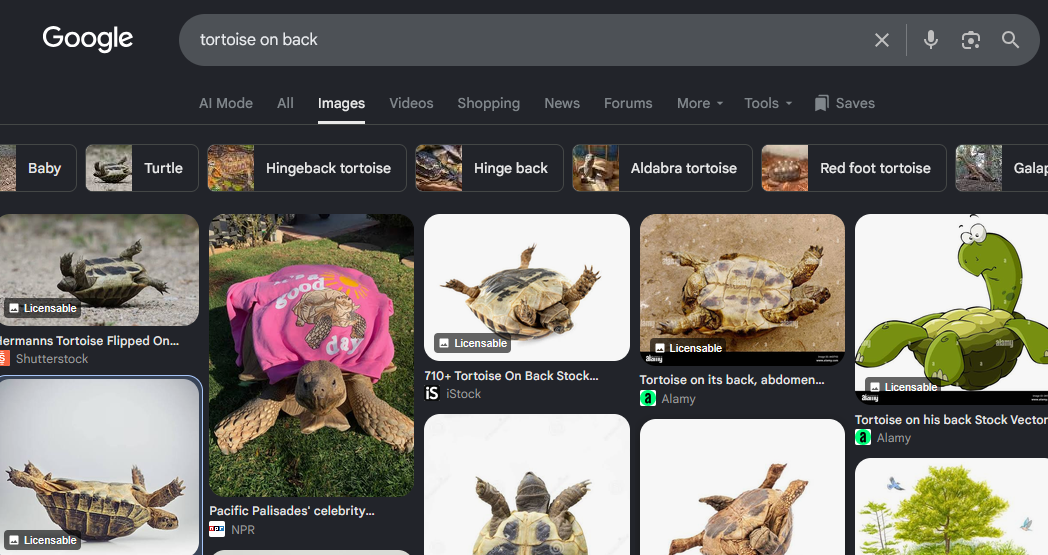The width and height of the screenshot is (1048, 555).
Task: Clear the search box with X icon
Action: point(882,40)
